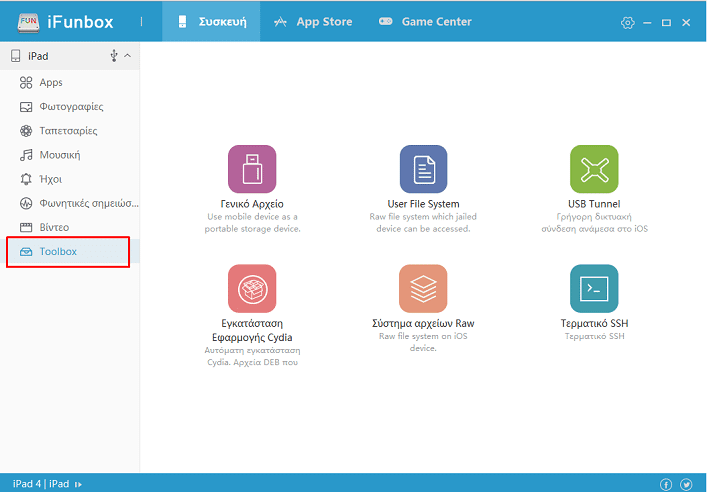Open Φωτογραφίες in the sidebar
This screenshot has width=707, height=492.
coord(70,107)
